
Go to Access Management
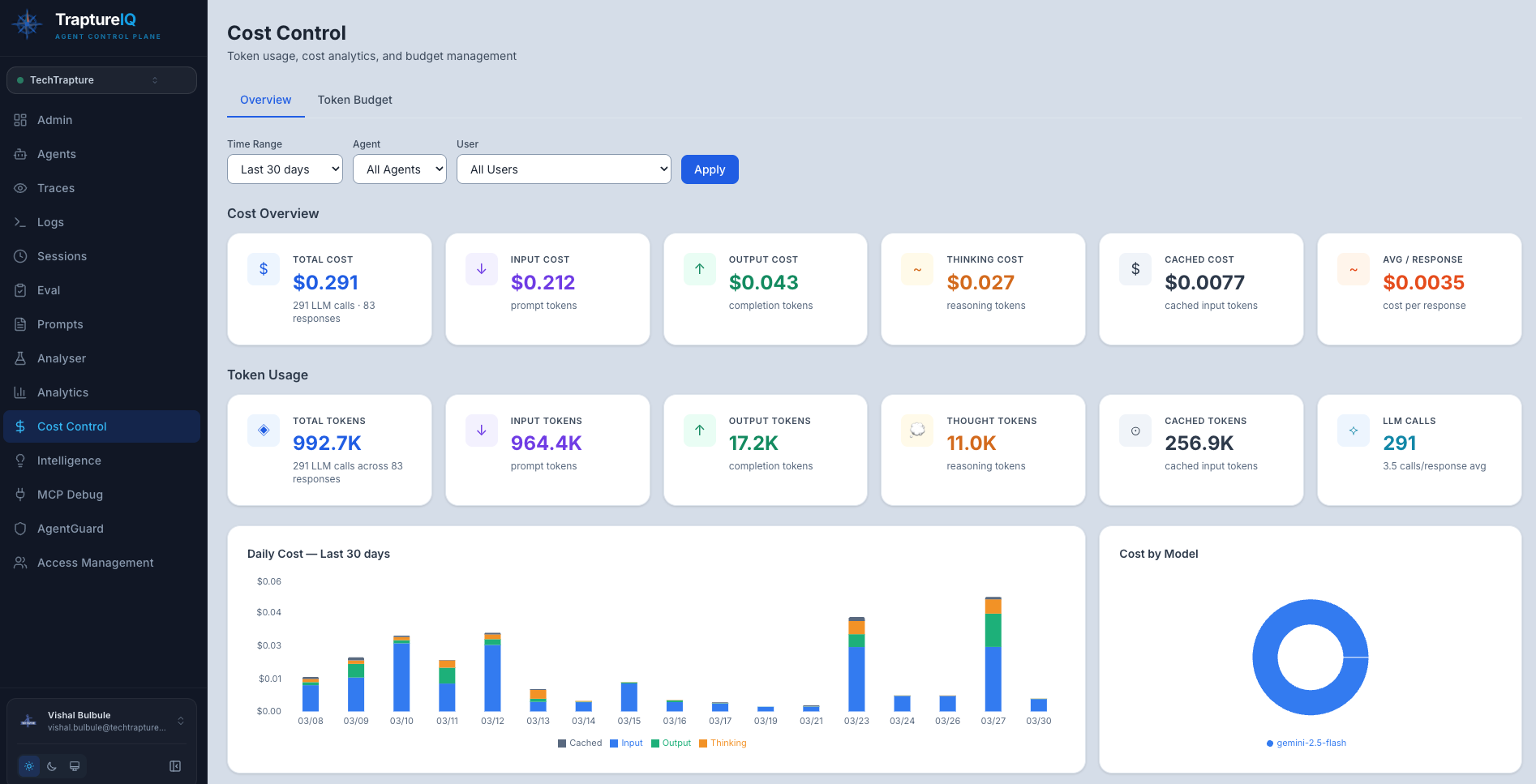94,562
